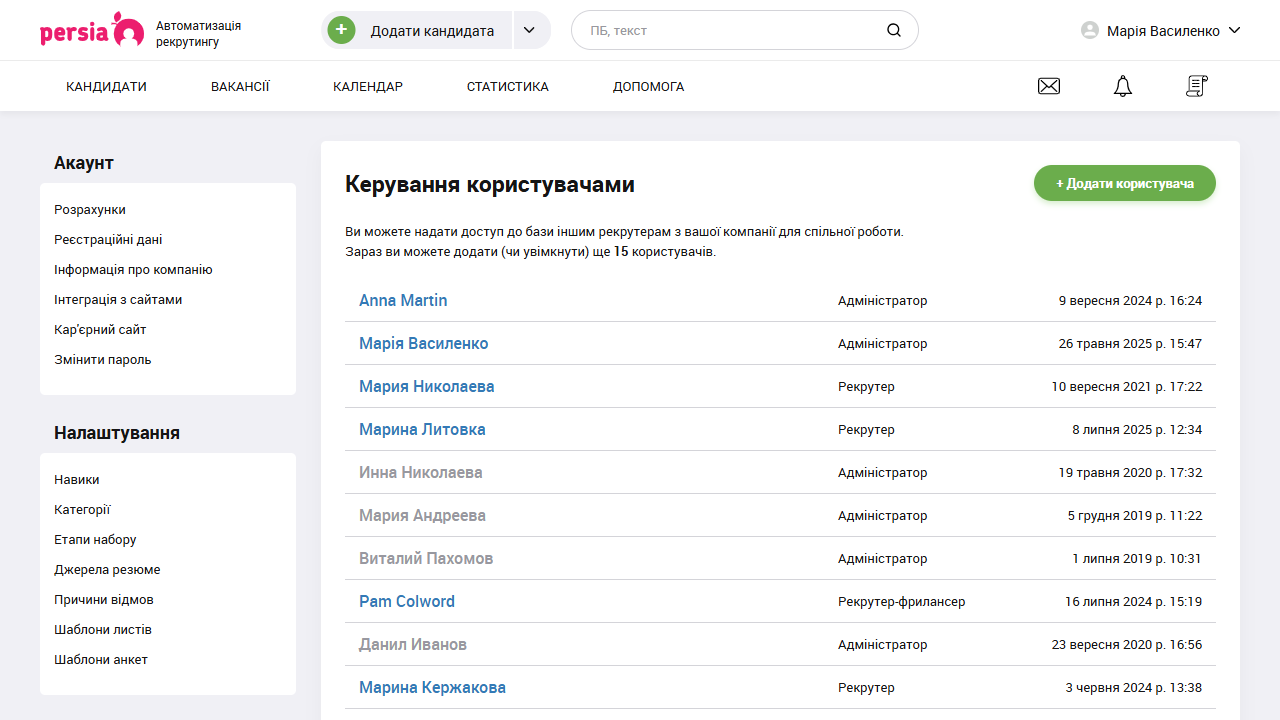Viewport: 1280px width, 720px height.
Task: Open the КАЛЕНДАР section
Action: [x=368, y=86]
